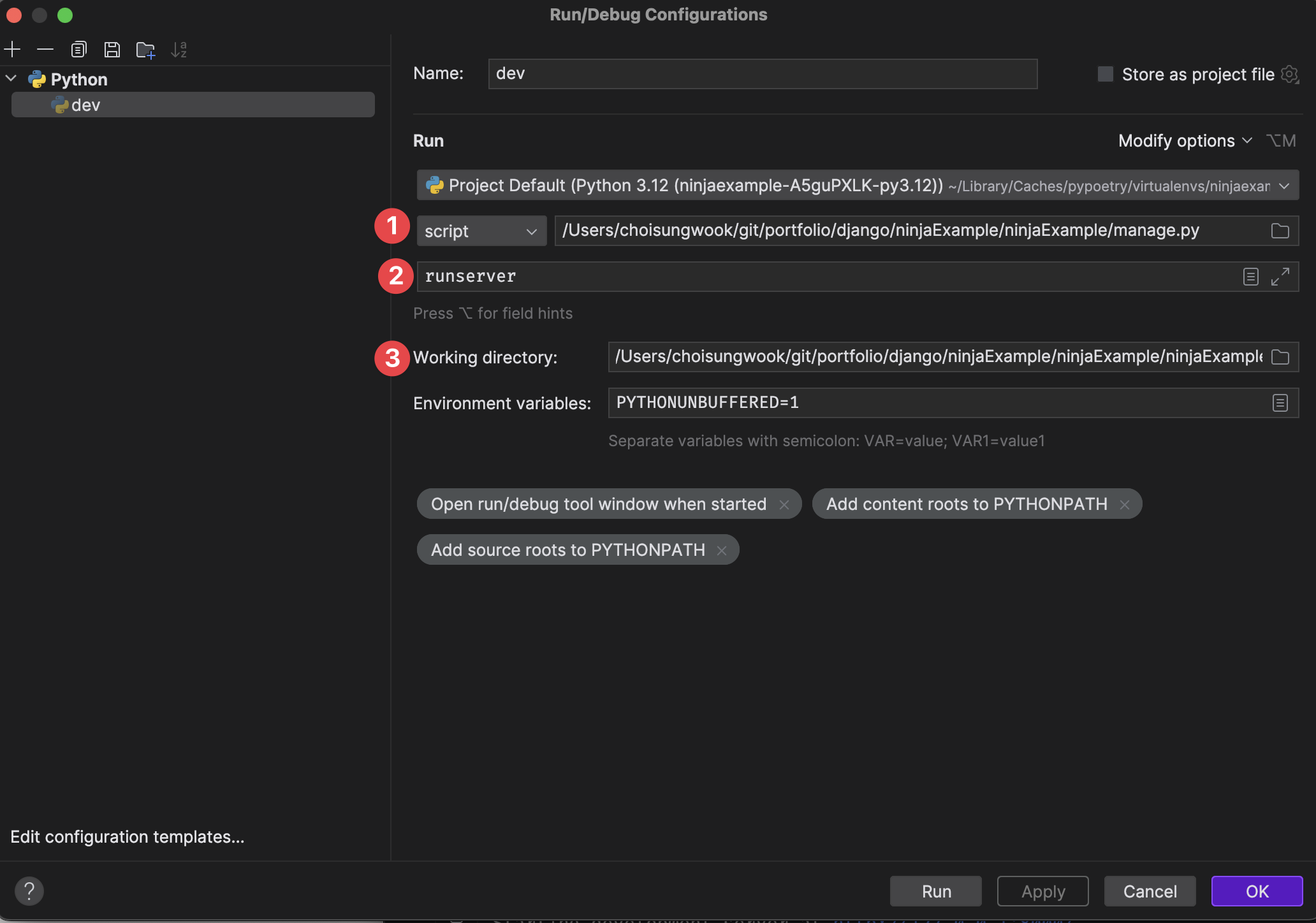Expand the runserver parameters field
The width and height of the screenshot is (1316, 923).
(1280, 277)
